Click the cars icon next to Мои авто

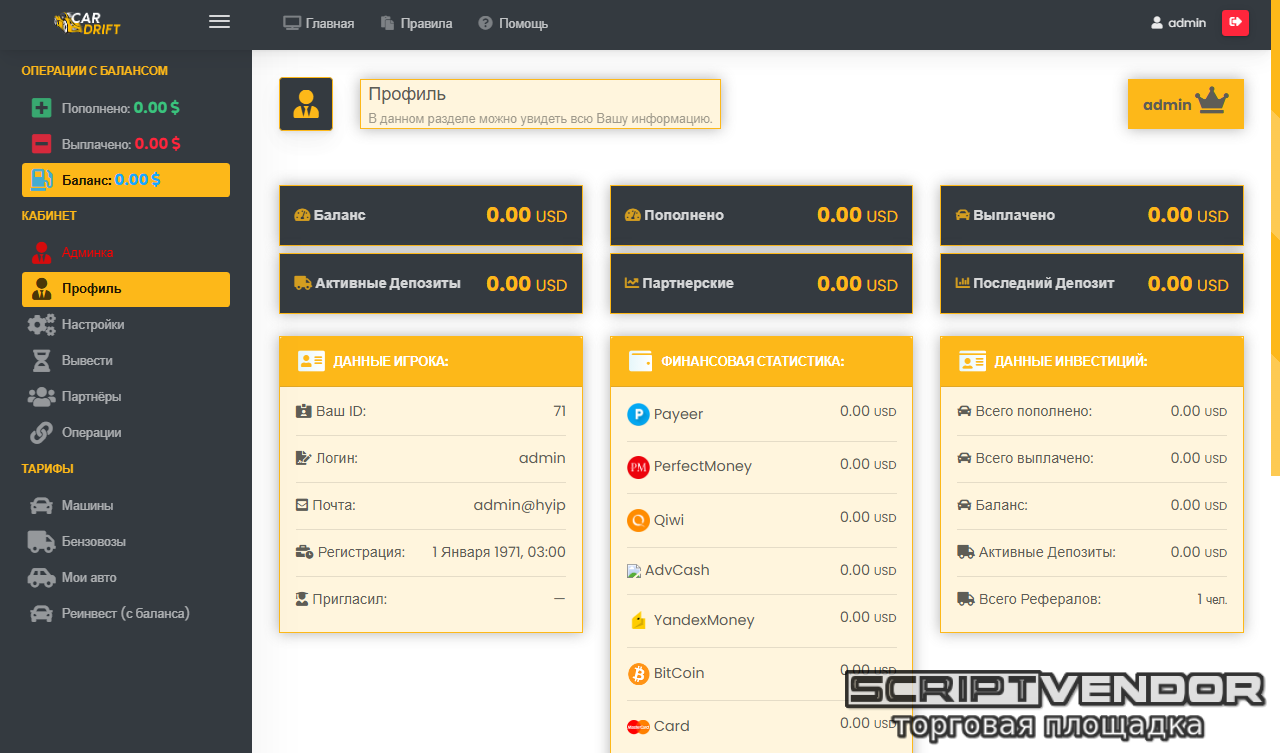tap(41, 578)
